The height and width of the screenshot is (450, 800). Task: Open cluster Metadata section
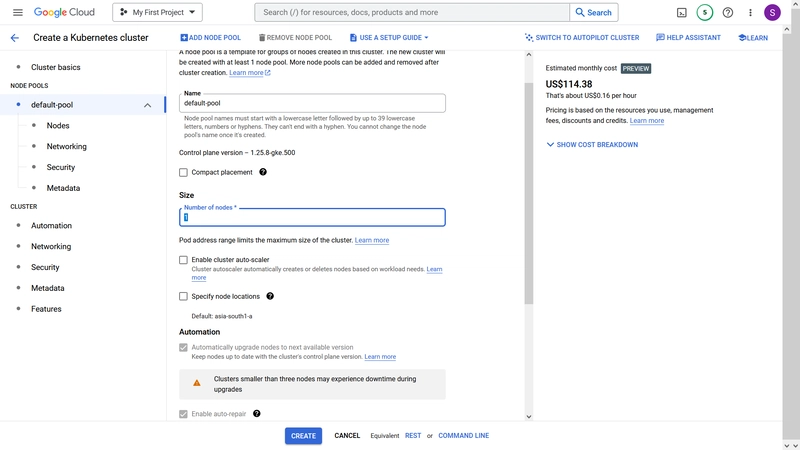coord(47,288)
